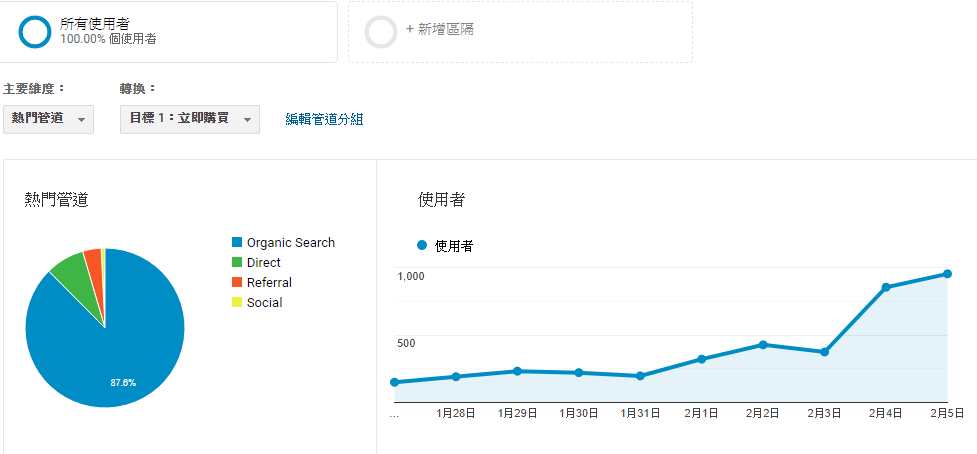The height and width of the screenshot is (454, 977).
Task: Click the Direct green legend swatch
Action: [237, 263]
